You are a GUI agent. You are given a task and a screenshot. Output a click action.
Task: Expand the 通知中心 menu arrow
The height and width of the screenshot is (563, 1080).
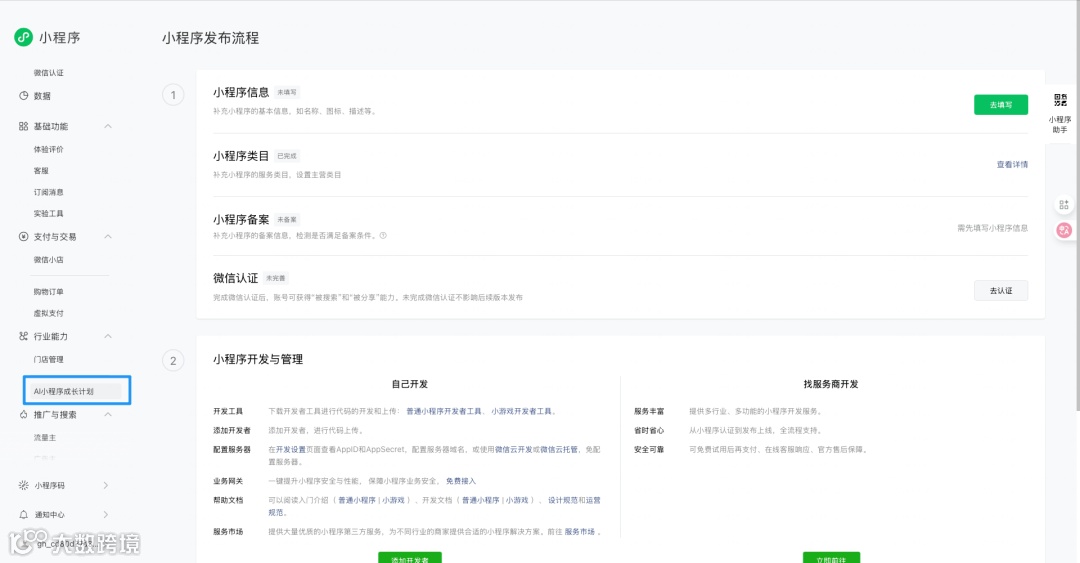(105, 514)
